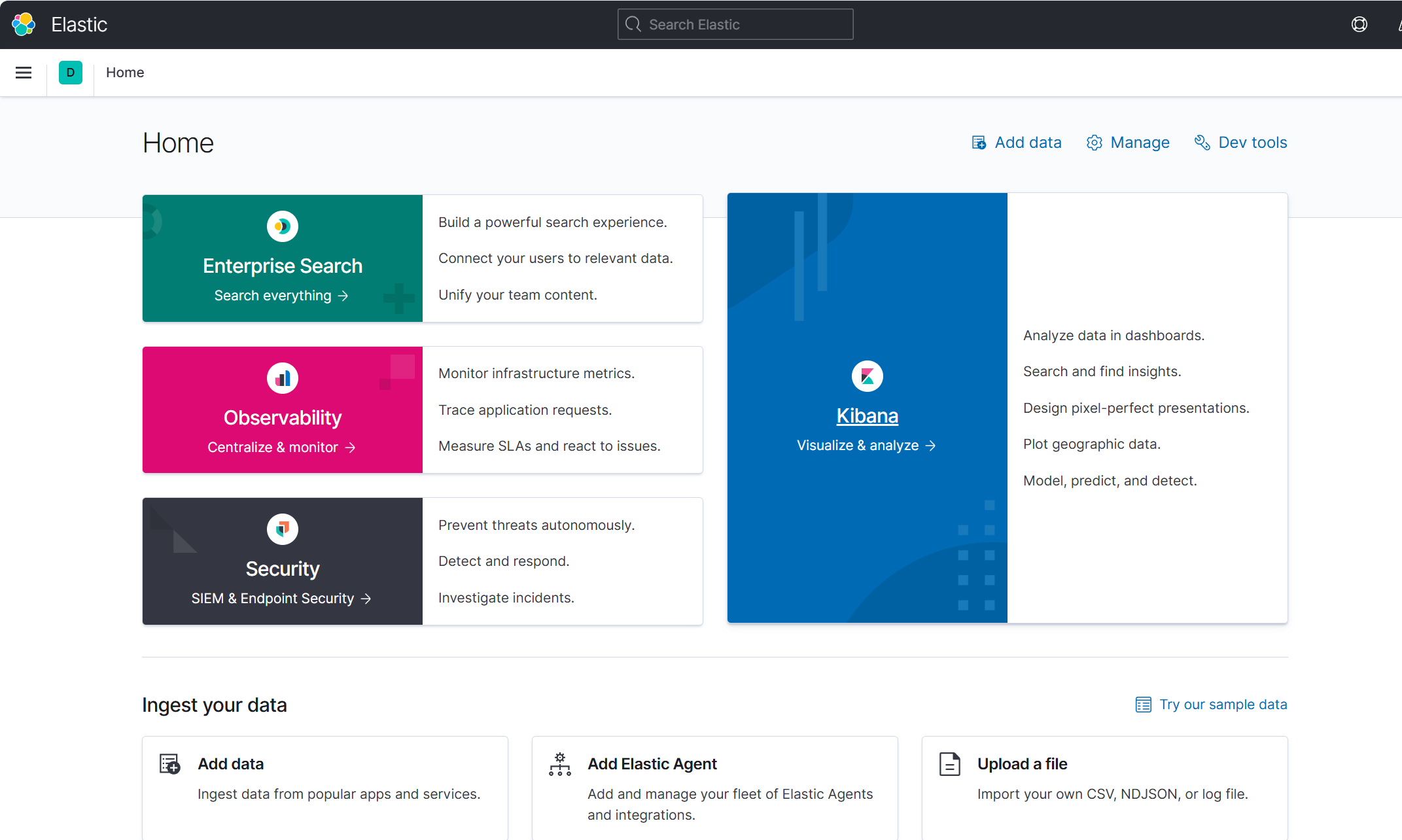Click 'Detect and respond.' text
Viewport: 1402px width, 840px height.
coord(504,561)
